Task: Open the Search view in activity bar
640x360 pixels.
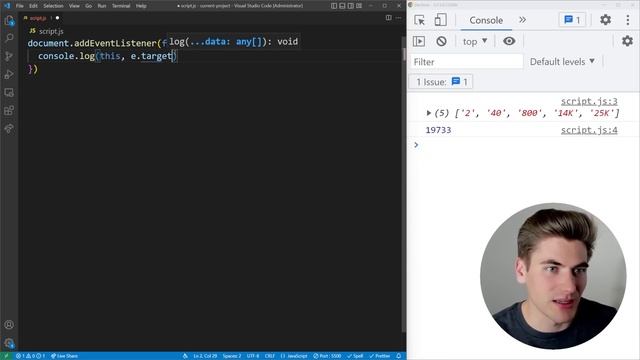Action: 9,38
